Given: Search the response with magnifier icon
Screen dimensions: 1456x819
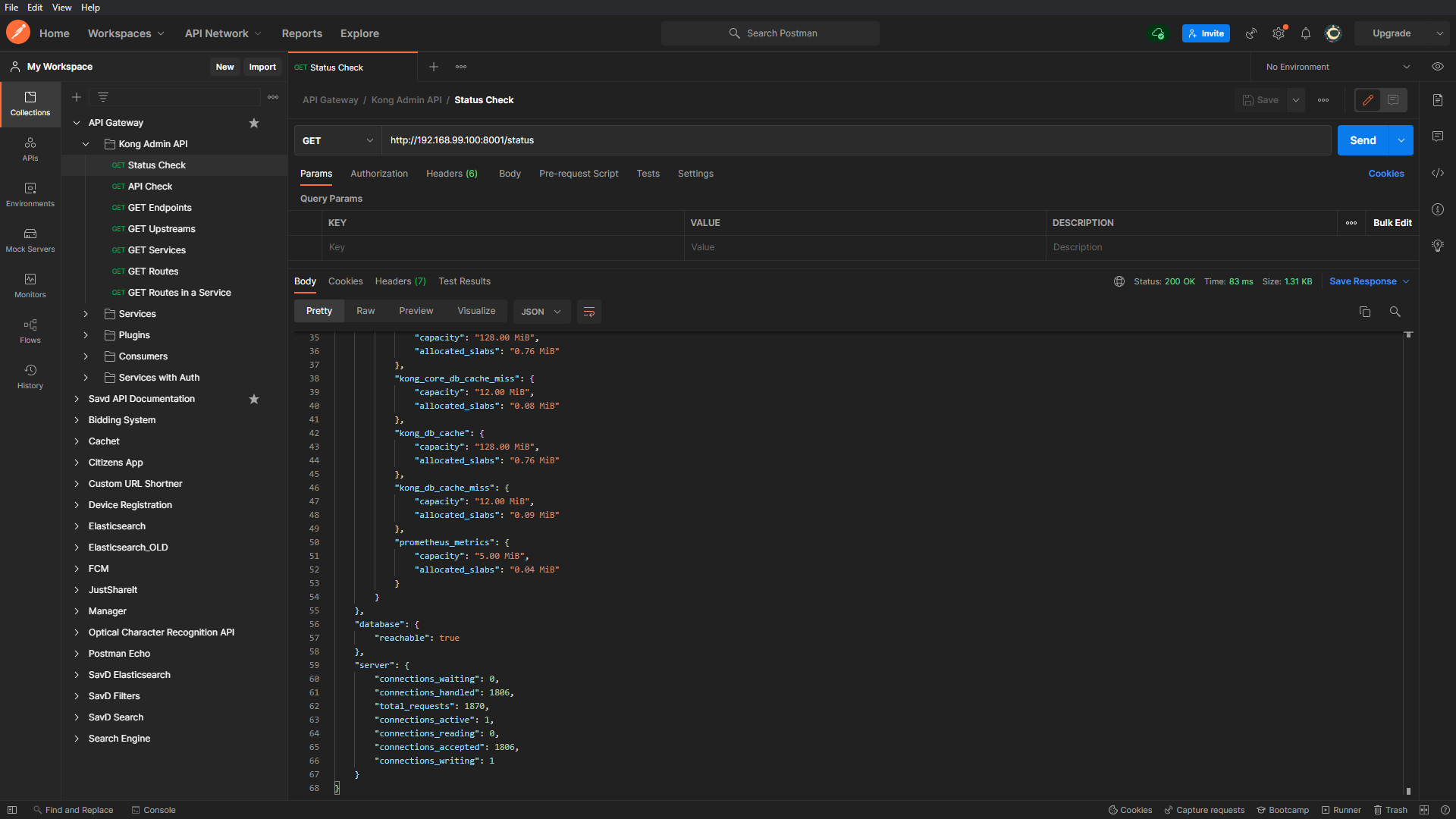Looking at the screenshot, I should (x=1395, y=312).
